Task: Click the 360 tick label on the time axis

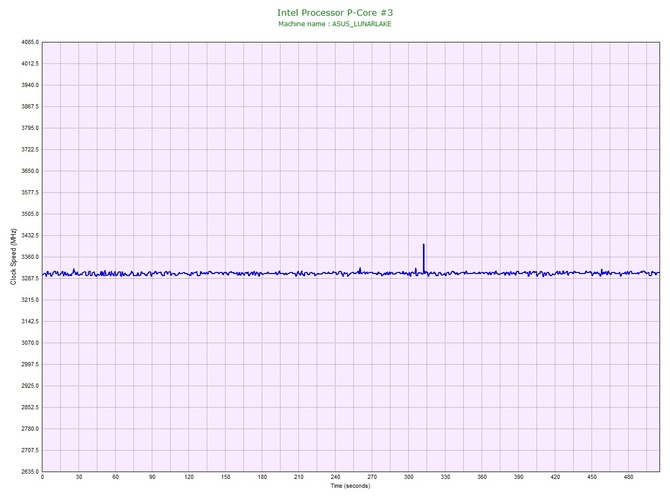Action: tap(482, 477)
